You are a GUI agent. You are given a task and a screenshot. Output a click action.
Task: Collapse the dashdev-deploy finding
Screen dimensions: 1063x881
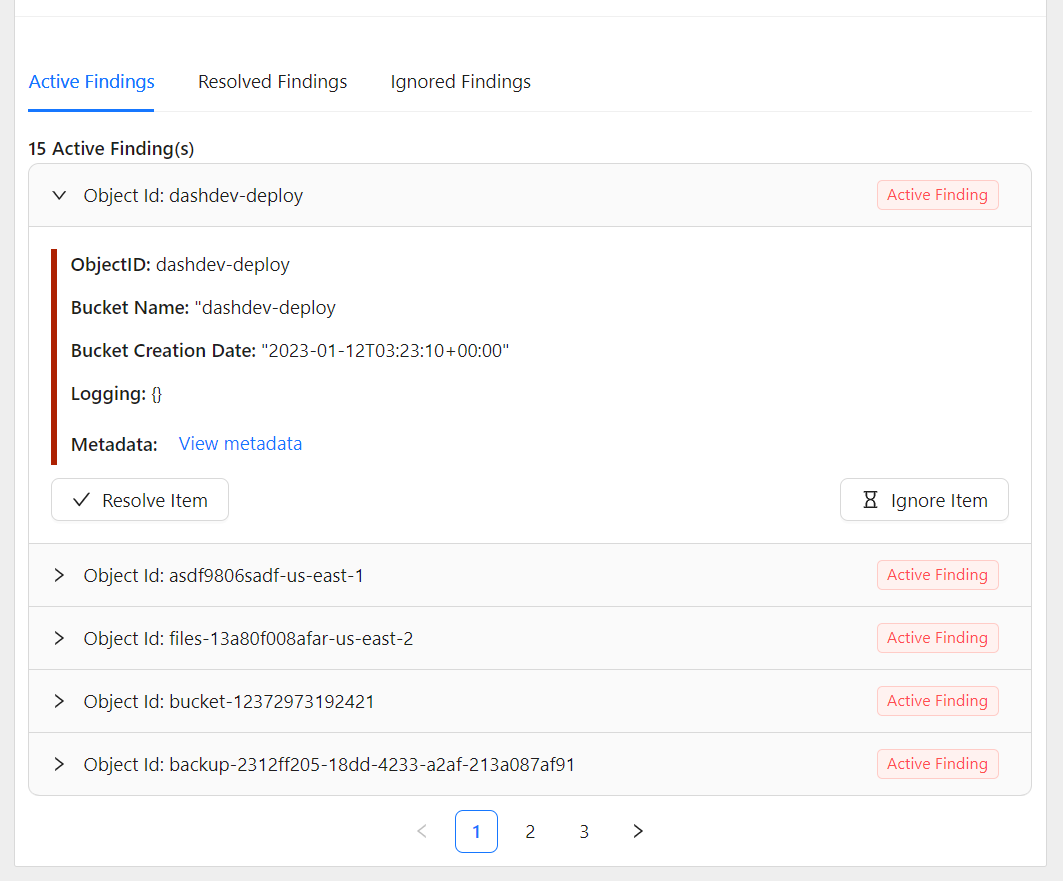[x=59, y=196]
